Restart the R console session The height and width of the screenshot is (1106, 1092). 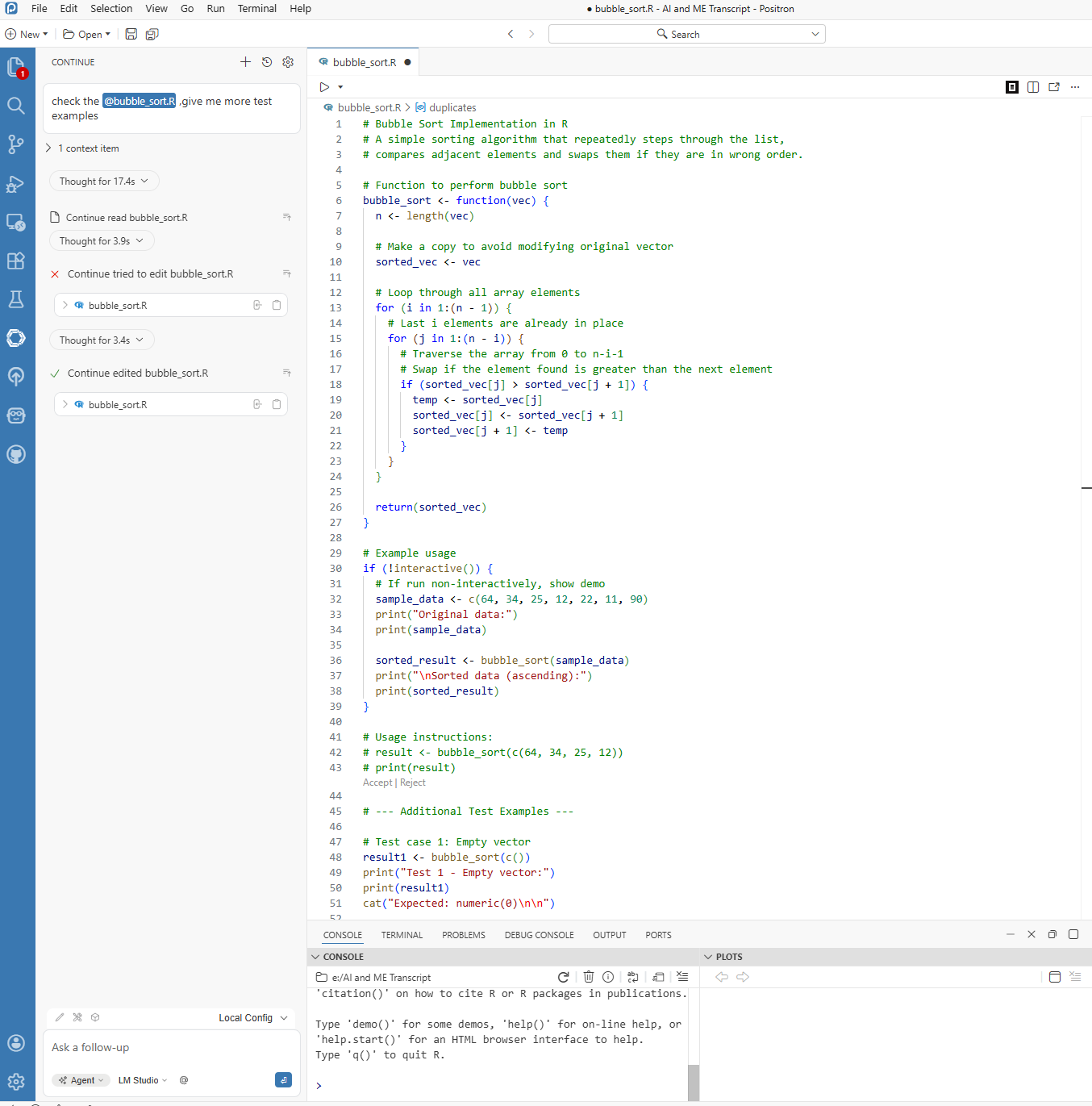[563, 977]
